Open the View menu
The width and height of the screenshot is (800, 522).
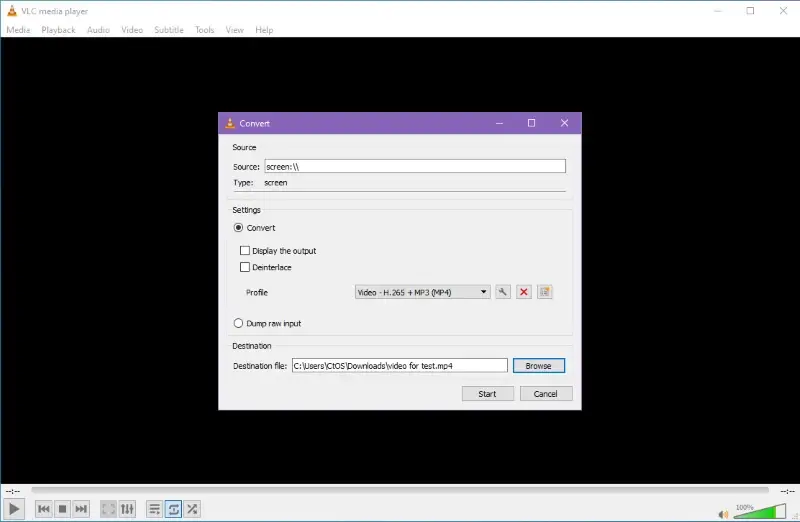point(234,30)
